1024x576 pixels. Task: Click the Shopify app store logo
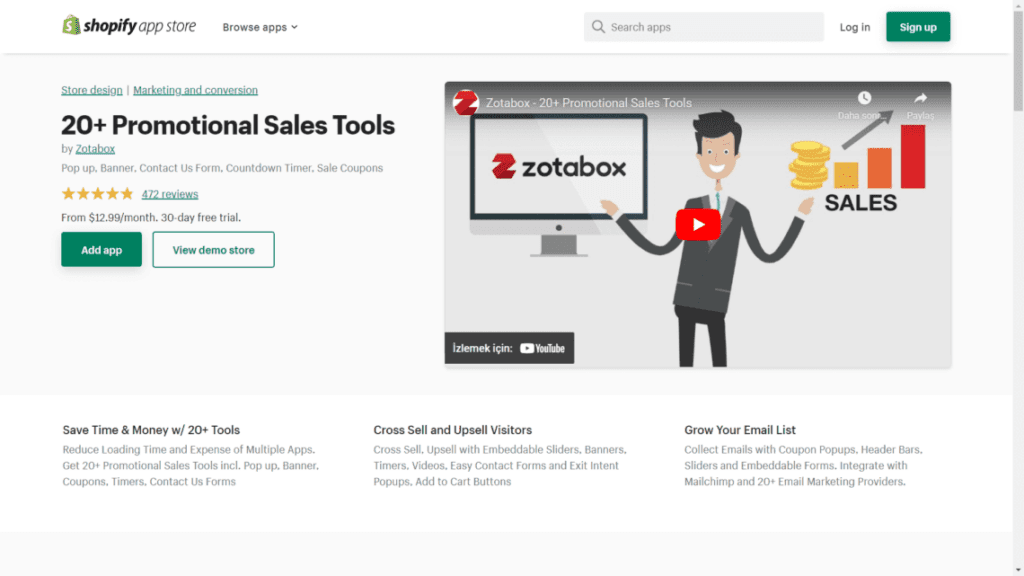coord(128,25)
